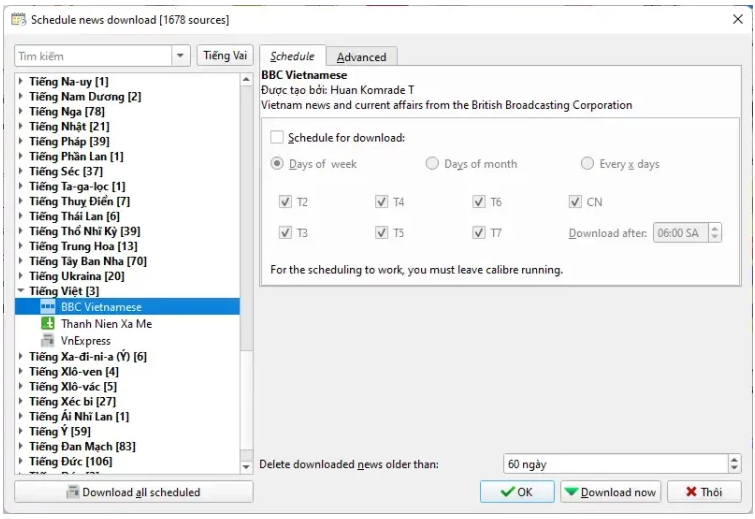The height and width of the screenshot is (519, 755).
Task: Select Tiếng Phần Lan [1] row
Action: point(127,156)
